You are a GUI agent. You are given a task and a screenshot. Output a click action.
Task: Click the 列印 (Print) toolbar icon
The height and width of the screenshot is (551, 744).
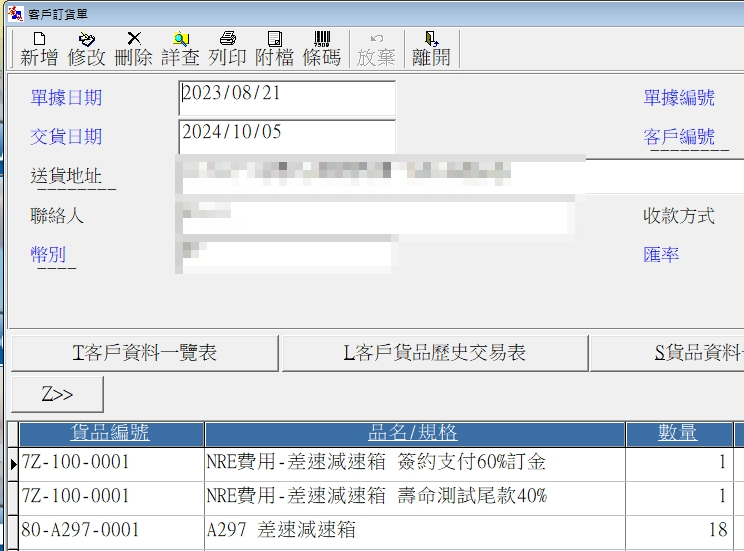point(227,49)
